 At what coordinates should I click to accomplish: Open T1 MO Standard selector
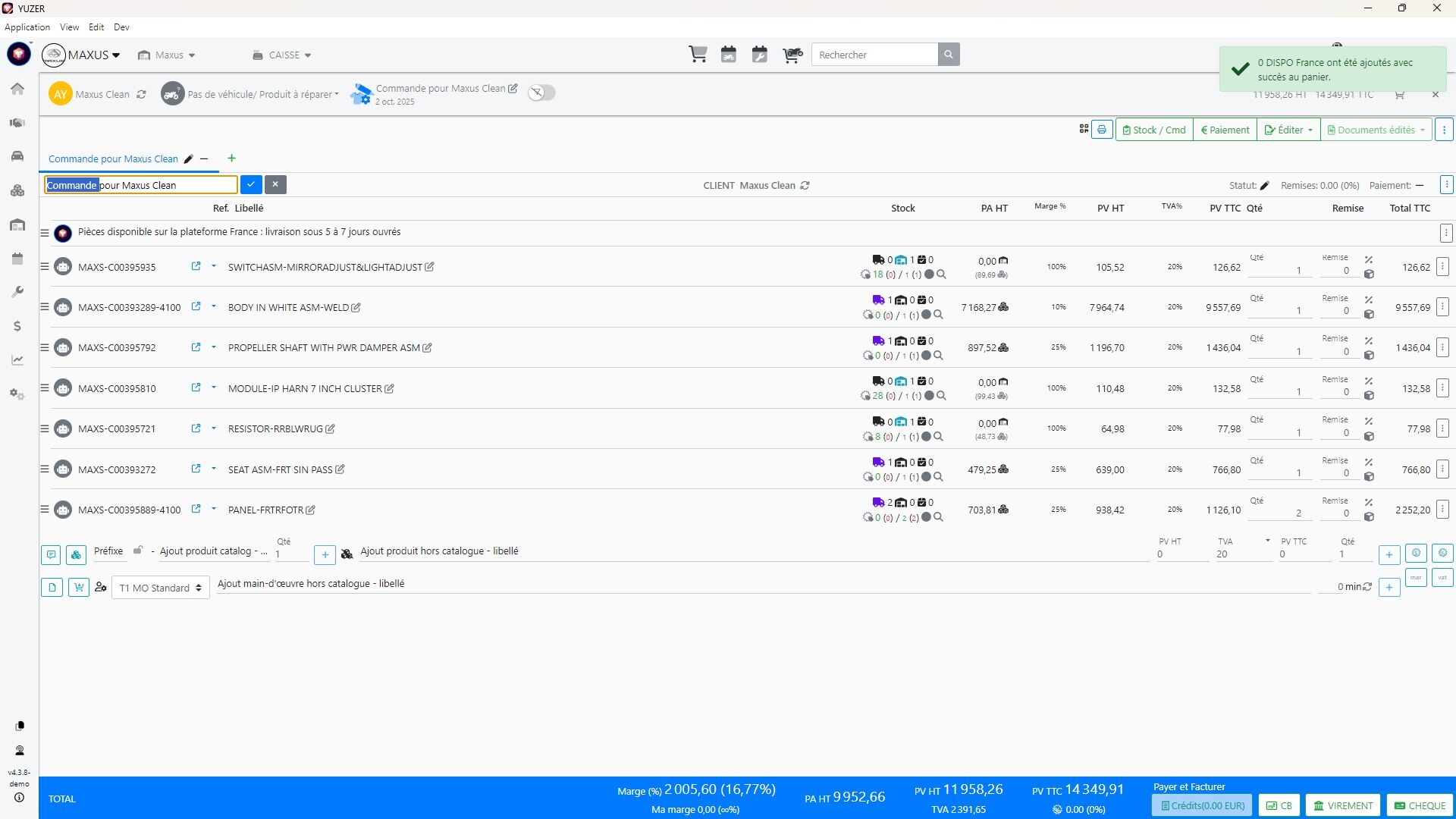click(160, 588)
